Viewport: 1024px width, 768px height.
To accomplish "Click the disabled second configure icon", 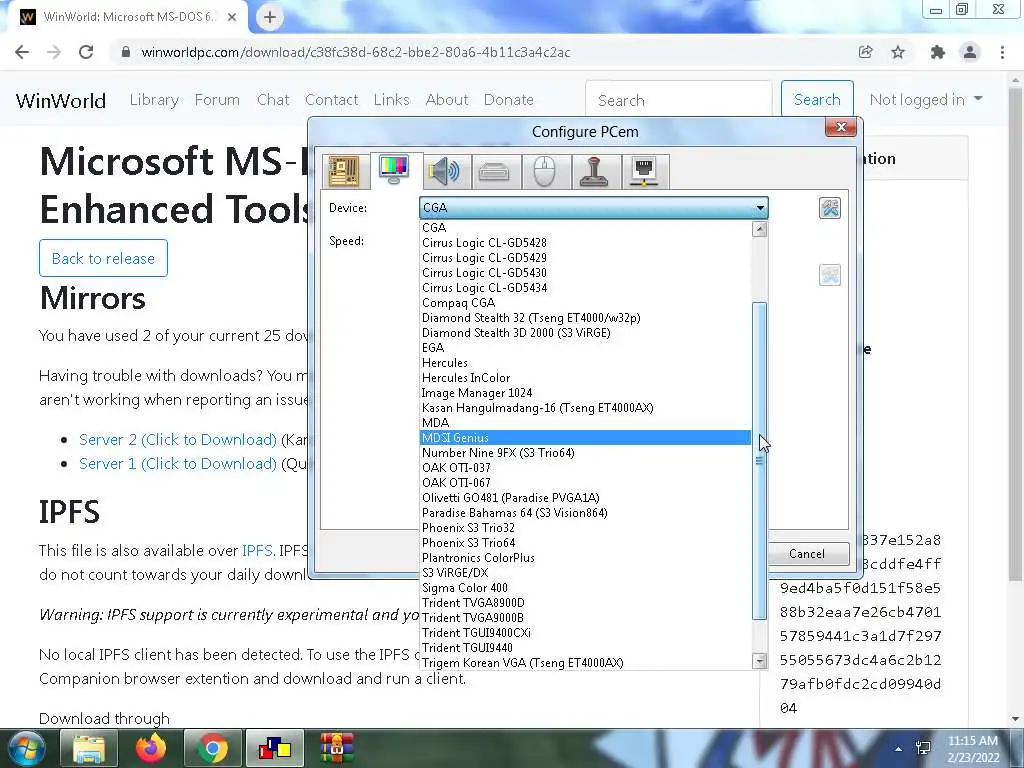I will [x=830, y=275].
